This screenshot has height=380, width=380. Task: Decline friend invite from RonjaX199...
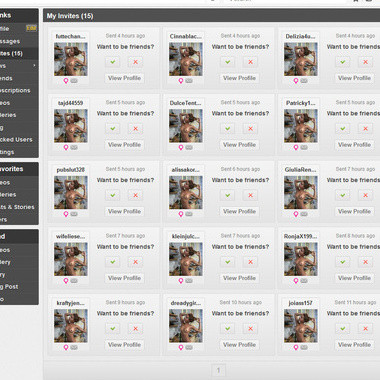point(365,262)
